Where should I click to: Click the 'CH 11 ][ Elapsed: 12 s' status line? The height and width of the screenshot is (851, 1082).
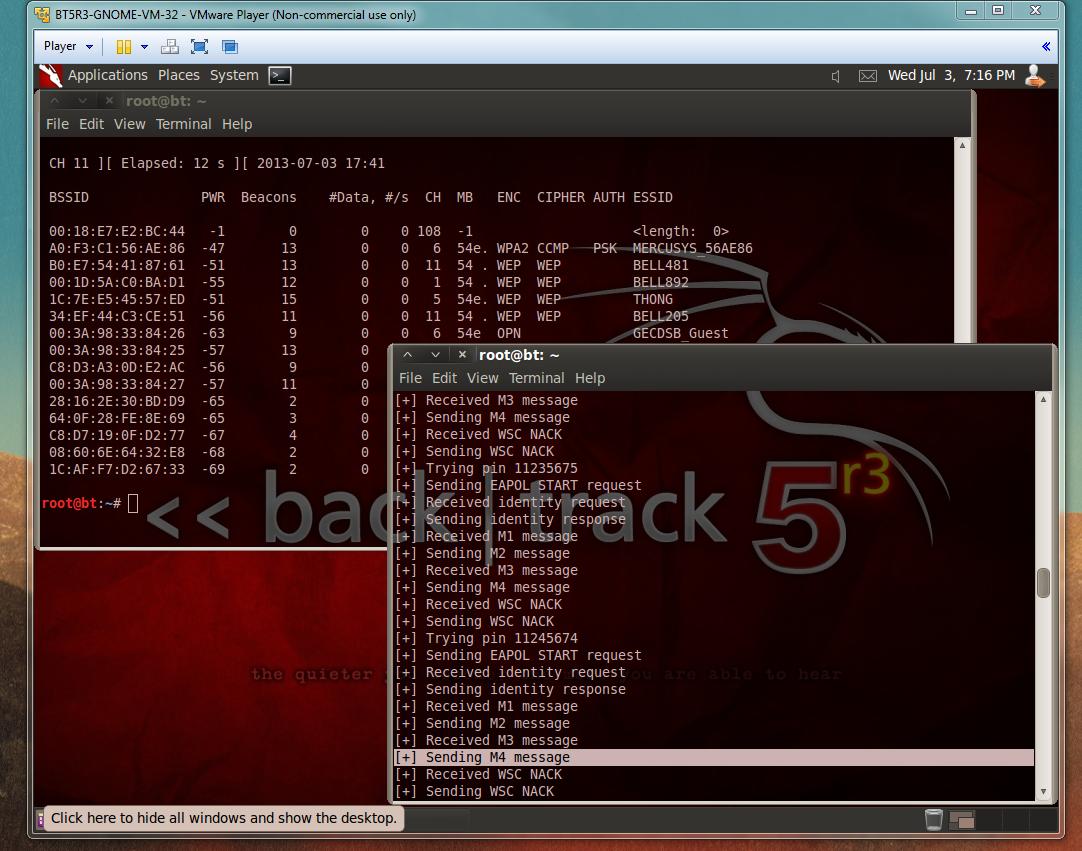point(137,164)
